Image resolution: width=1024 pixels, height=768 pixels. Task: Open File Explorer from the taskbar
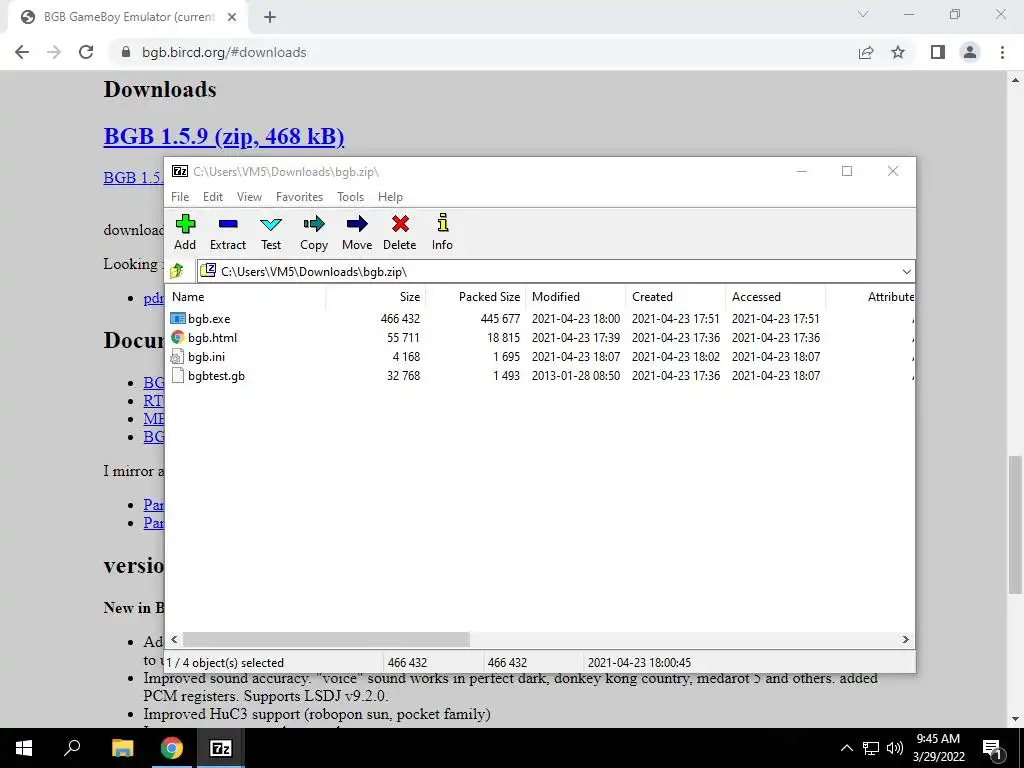point(122,748)
